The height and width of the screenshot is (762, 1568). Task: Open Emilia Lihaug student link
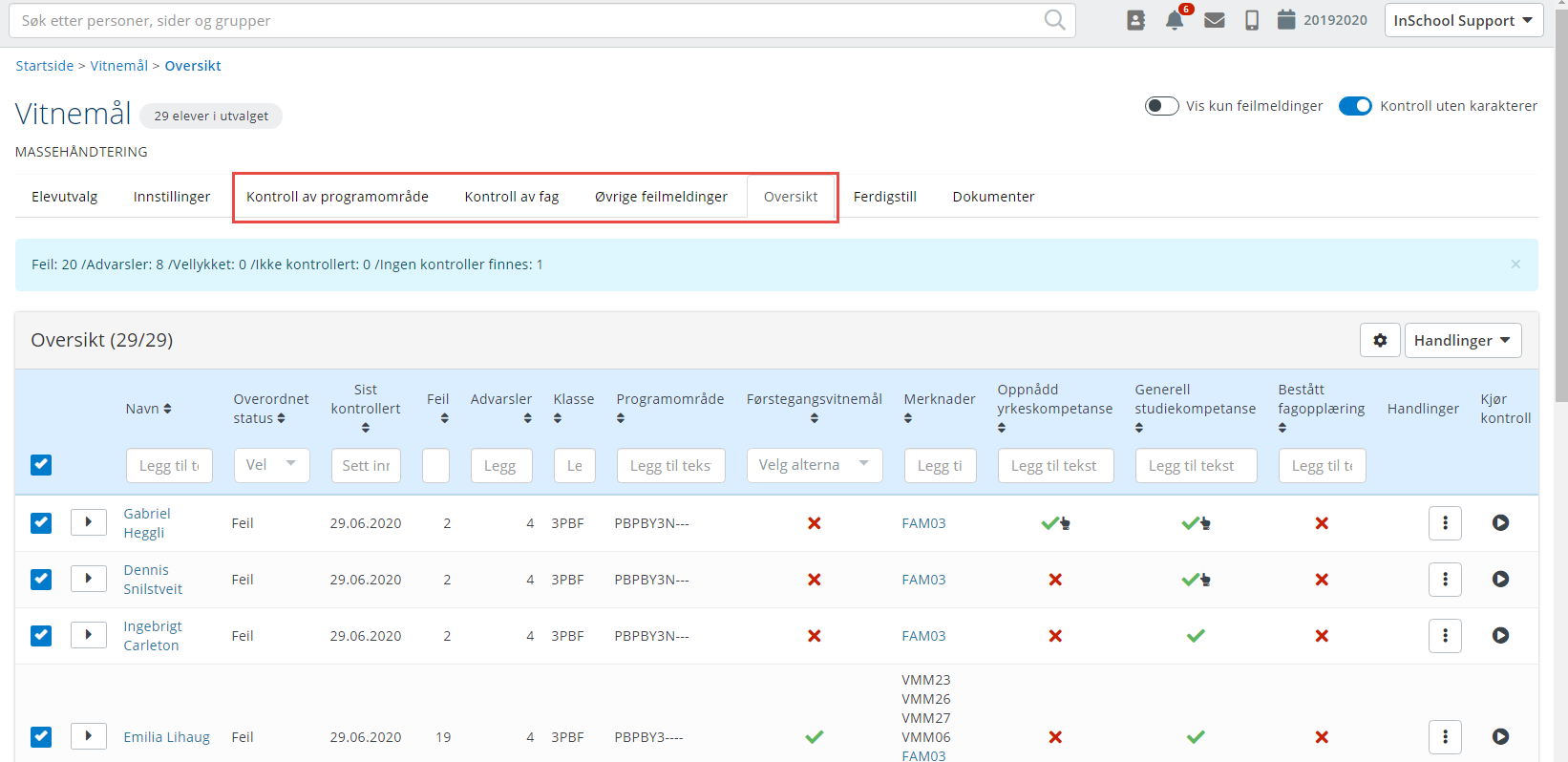(166, 737)
